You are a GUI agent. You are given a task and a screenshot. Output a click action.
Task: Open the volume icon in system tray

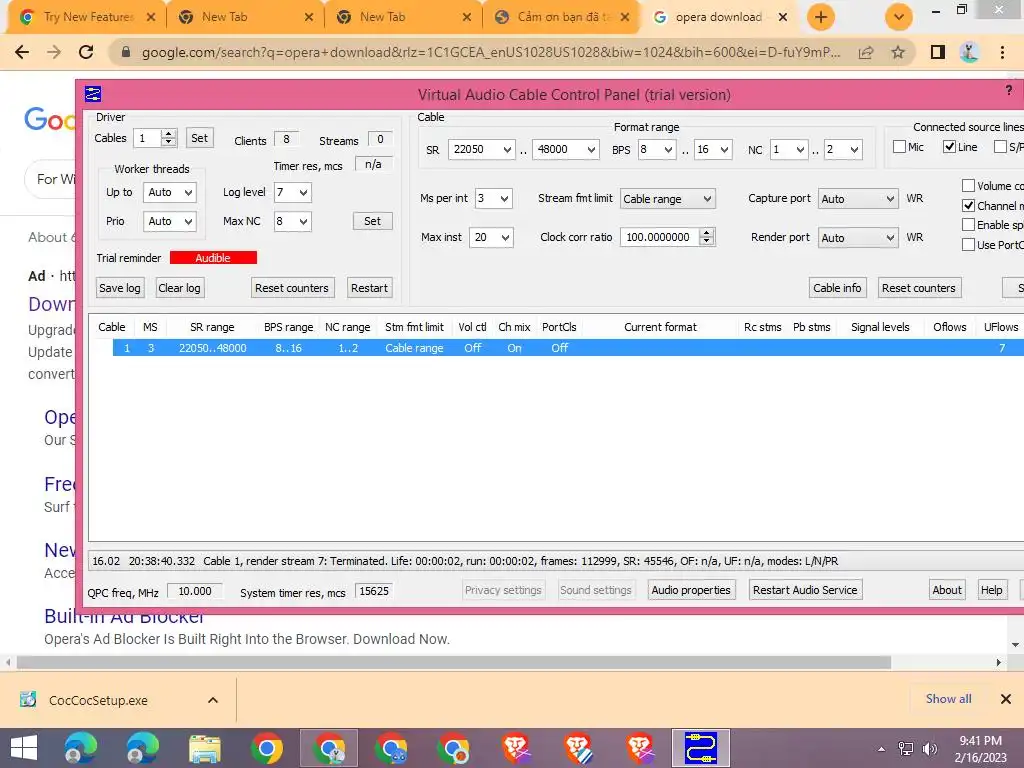point(929,749)
